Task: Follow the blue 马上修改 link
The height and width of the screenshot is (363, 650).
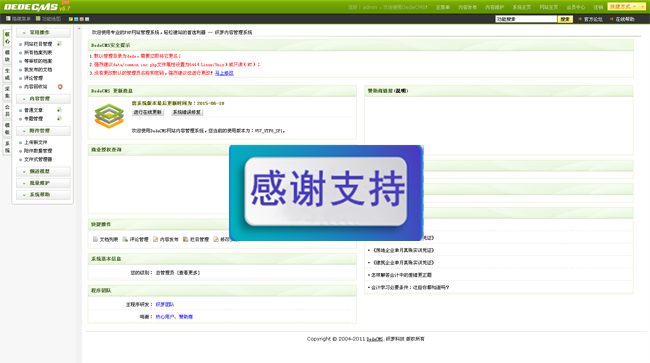Action: (224, 73)
